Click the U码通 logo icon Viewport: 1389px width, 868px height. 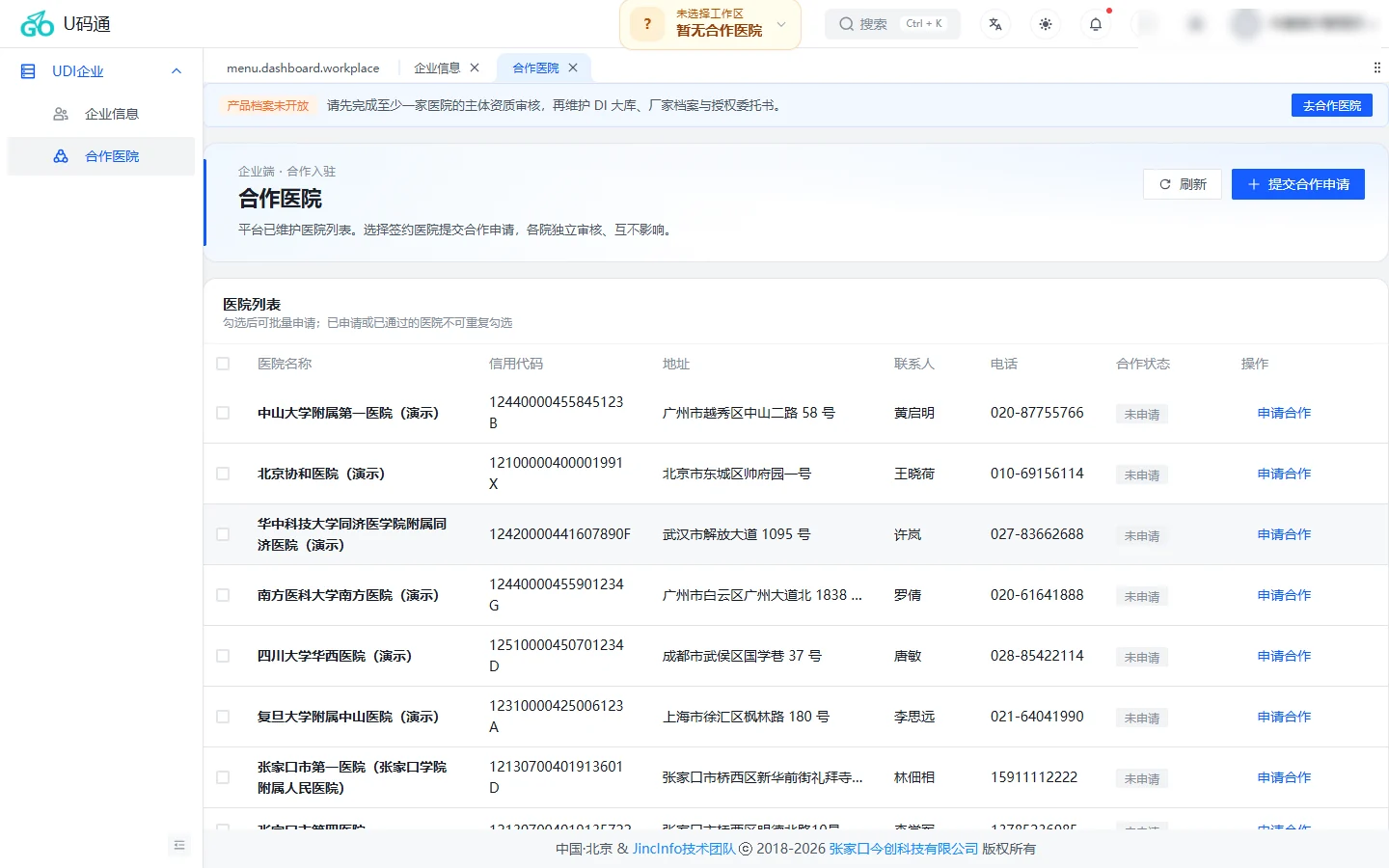(x=37, y=24)
